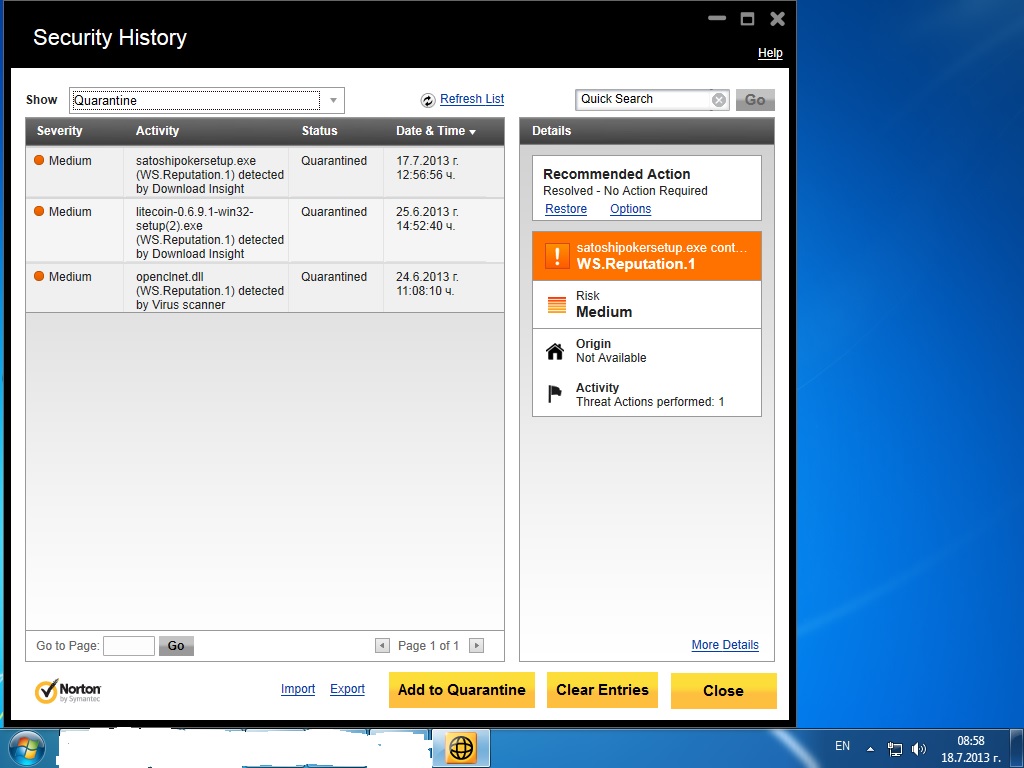
Task: Click the Restore link
Action: click(566, 209)
